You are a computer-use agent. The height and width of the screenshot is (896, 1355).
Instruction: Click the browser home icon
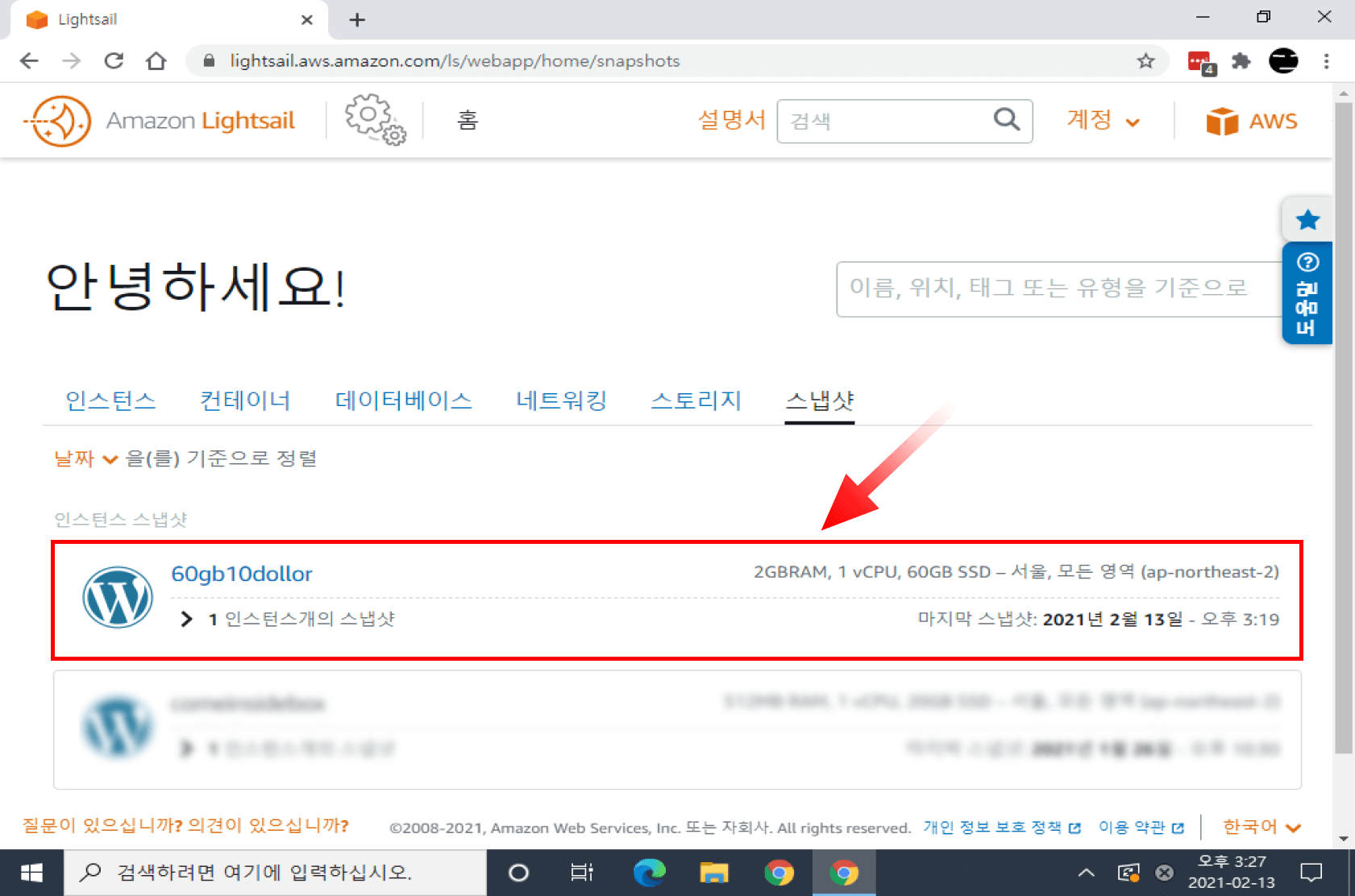[156, 61]
